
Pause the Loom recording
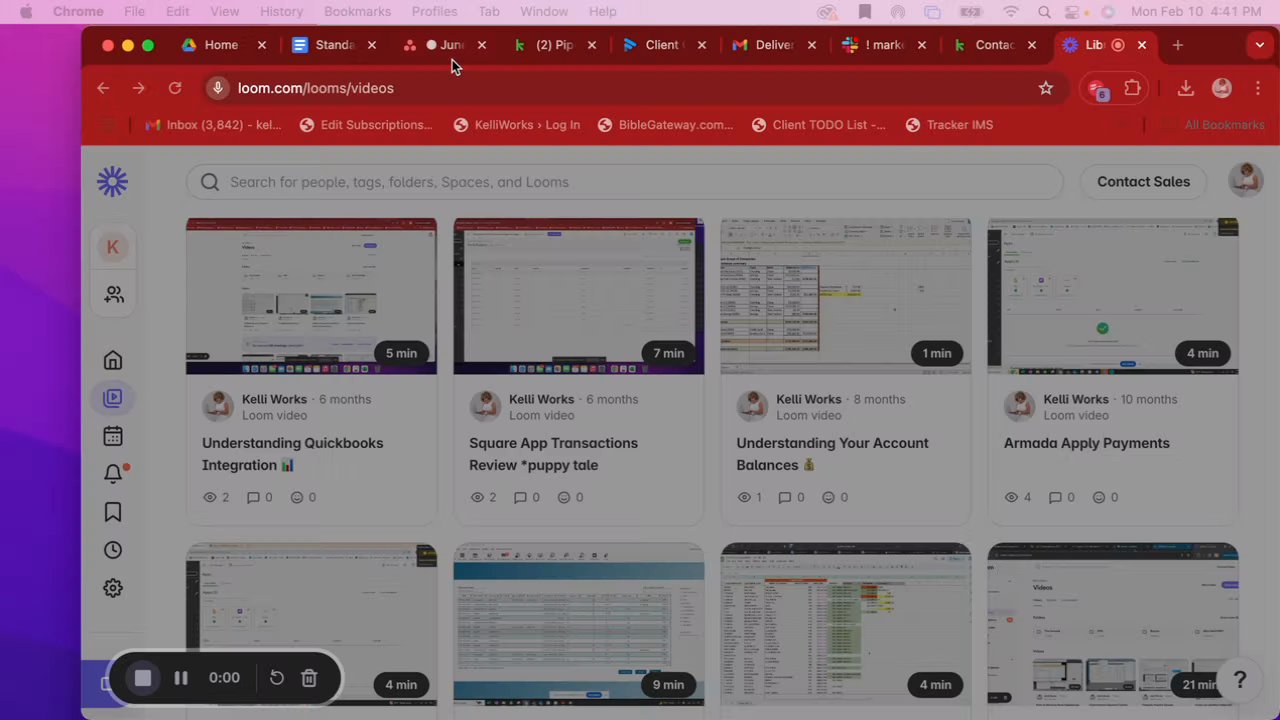[181, 678]
